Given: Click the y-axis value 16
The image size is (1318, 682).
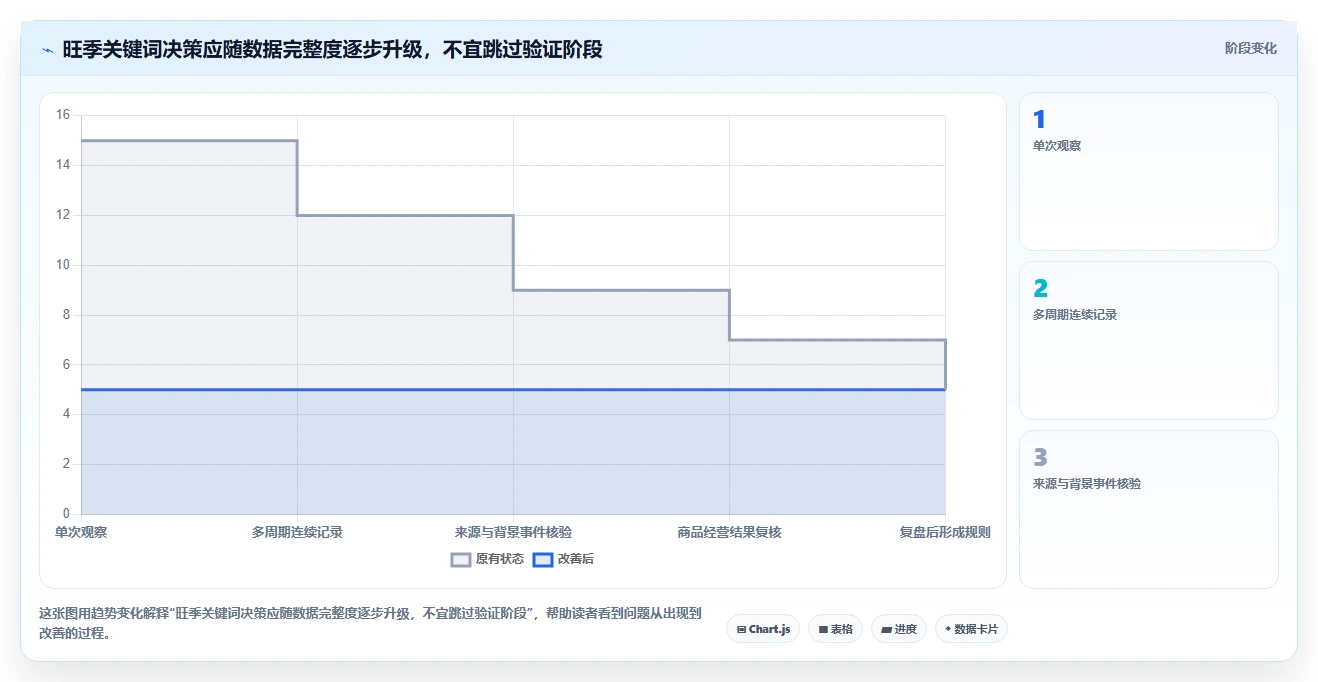Looking at the screenshot, I should pos(63,115).
